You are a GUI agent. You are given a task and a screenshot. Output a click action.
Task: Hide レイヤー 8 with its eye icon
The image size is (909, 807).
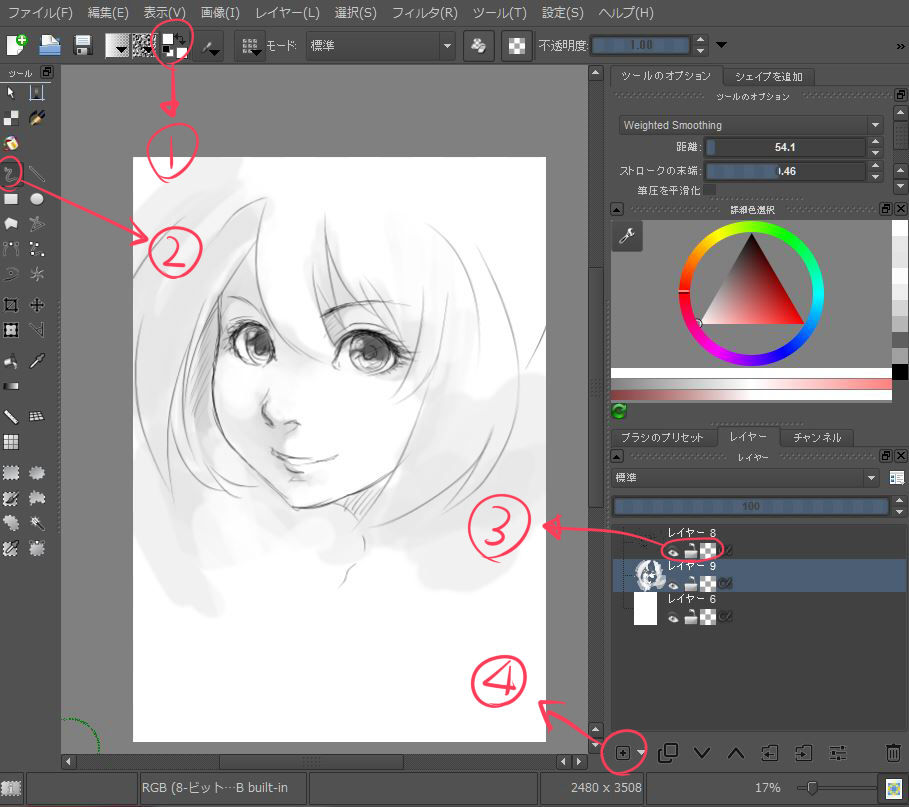(x=674, y=549)
